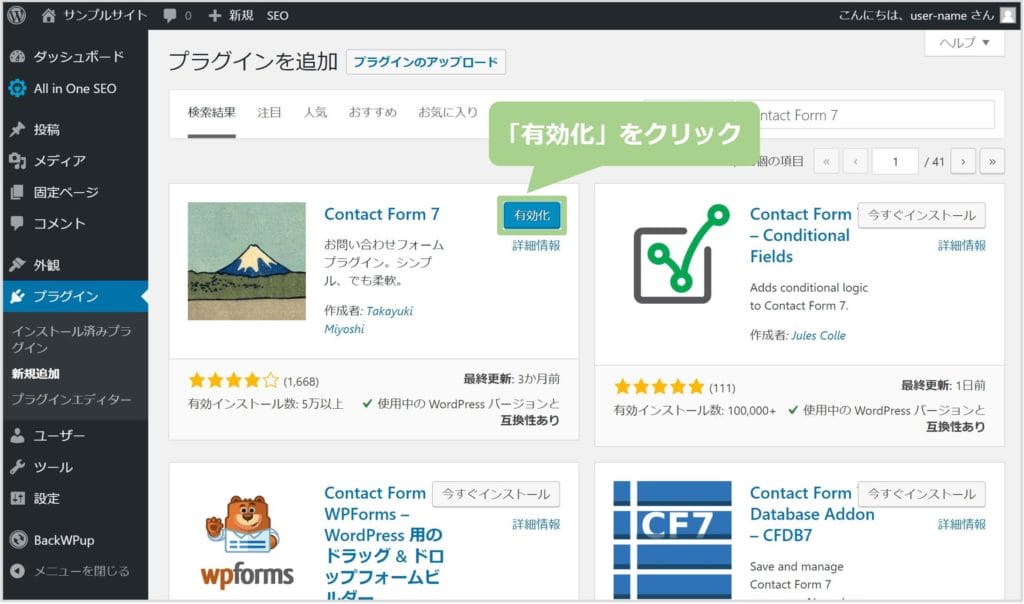
Task: Click the current page number field
Action: click(895, 162)
